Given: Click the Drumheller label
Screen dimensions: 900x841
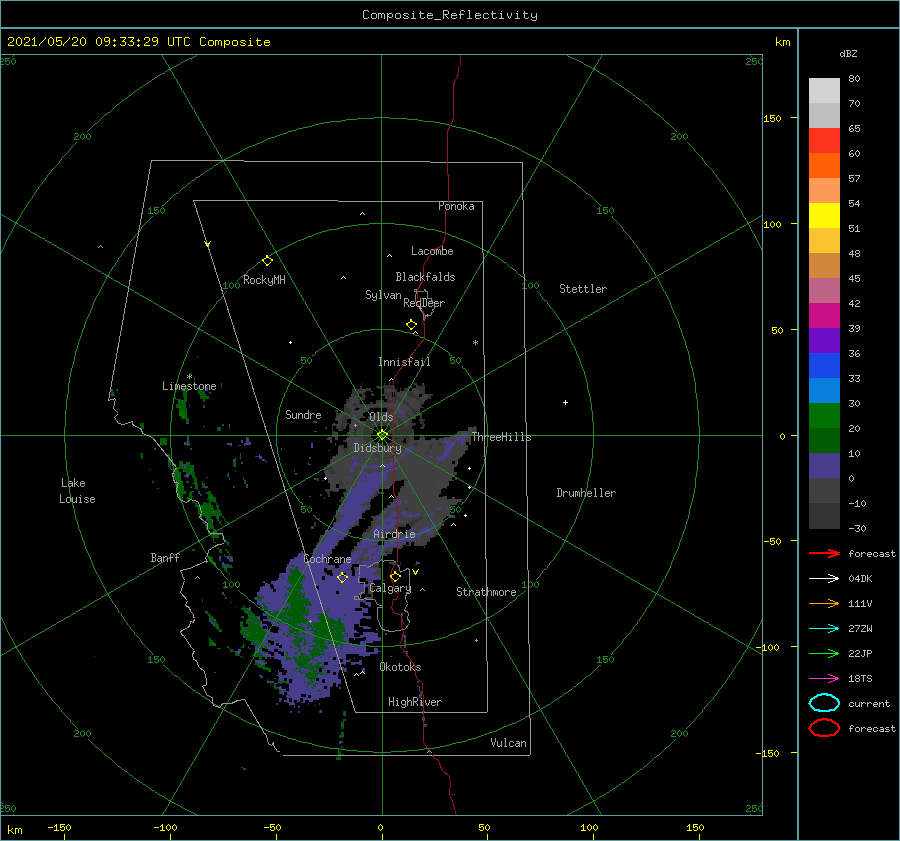Looking at the screenshot, I should [x=586, y=493].
